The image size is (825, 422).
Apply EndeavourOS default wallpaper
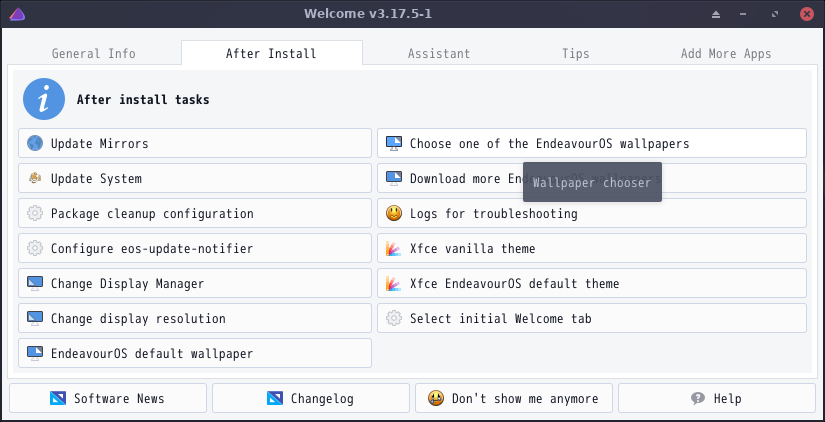click(x=195, y=353)
